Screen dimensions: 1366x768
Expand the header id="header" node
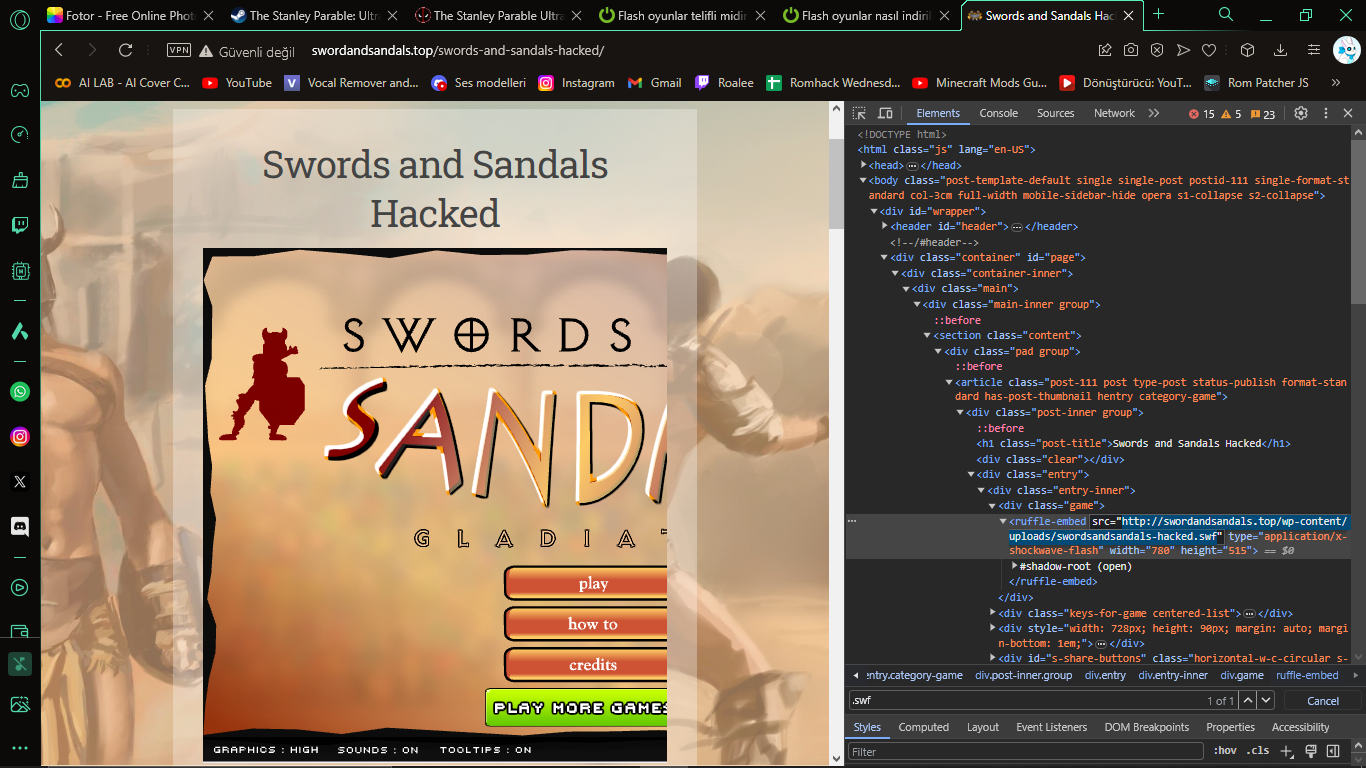(x=885, y=226)
